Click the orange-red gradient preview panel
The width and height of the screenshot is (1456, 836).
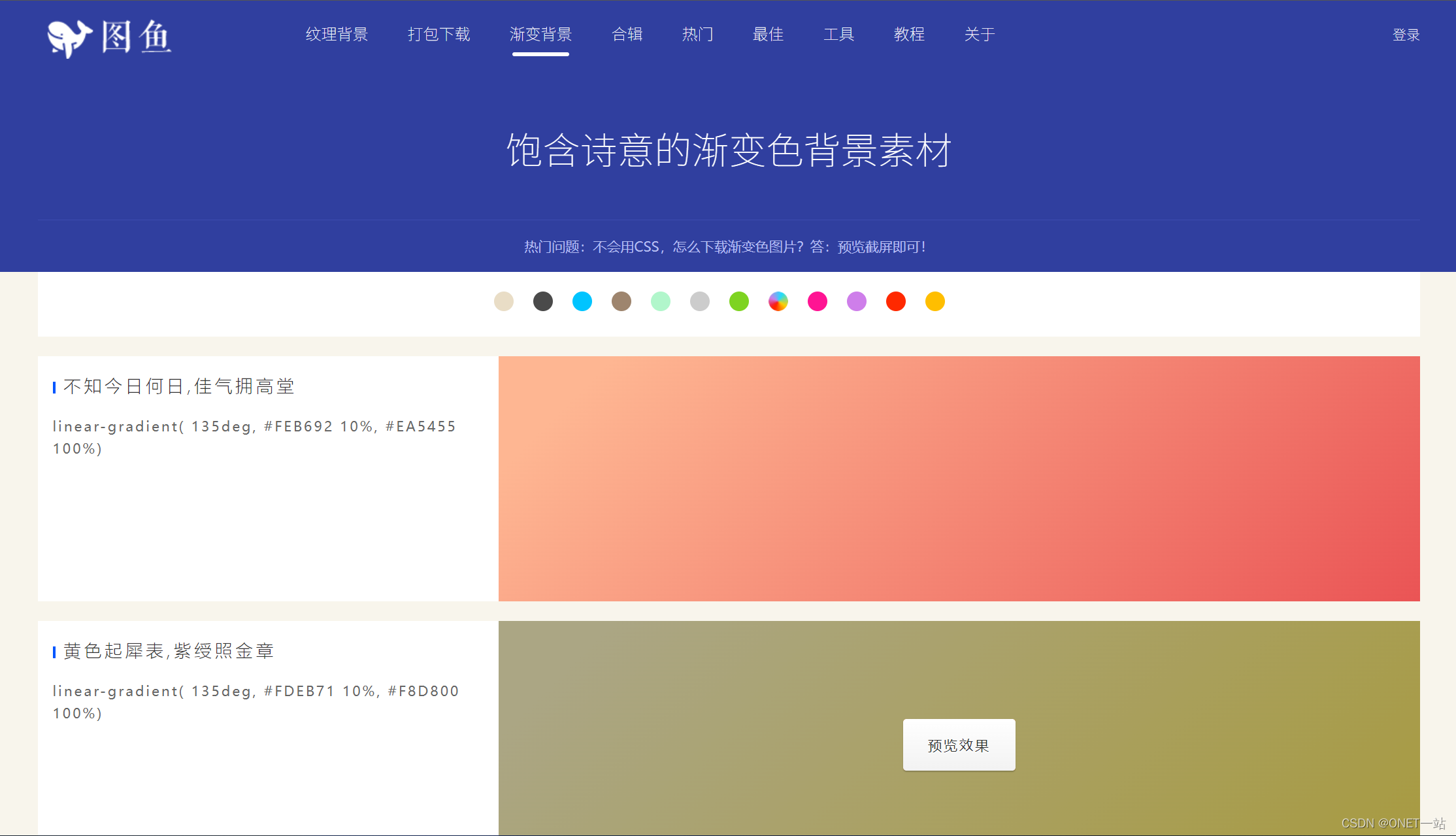click(x=959, y=478)
